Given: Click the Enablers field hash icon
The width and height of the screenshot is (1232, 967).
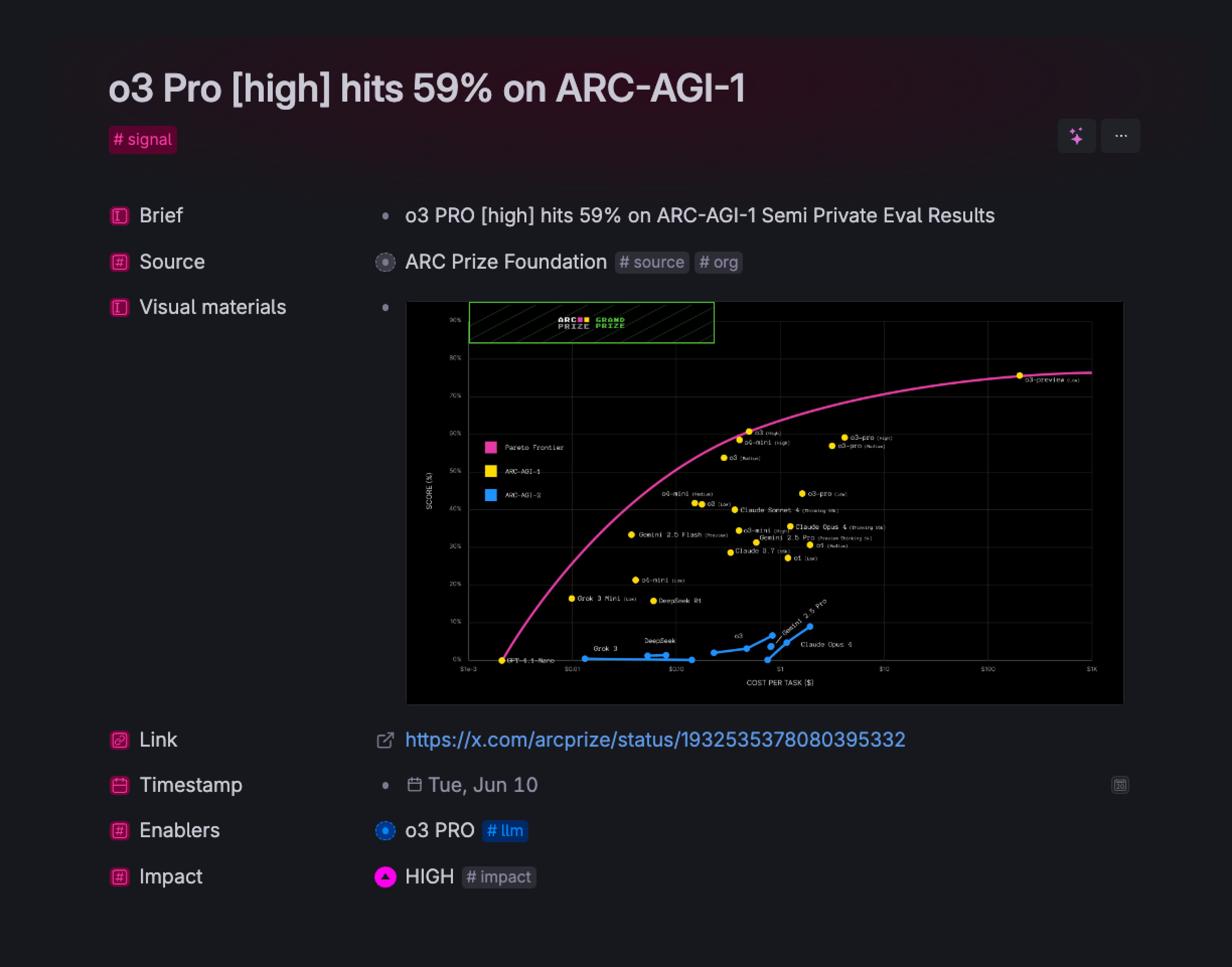Looking at the screenshot, I should (x=119, y=831).
